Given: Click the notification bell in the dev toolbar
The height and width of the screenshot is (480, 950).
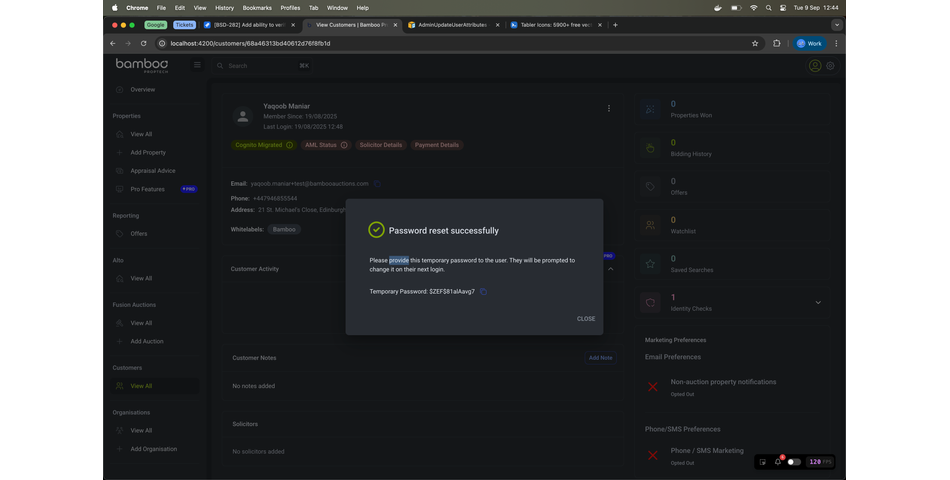Looking at the screenshot, I should [x=778, y=462].
